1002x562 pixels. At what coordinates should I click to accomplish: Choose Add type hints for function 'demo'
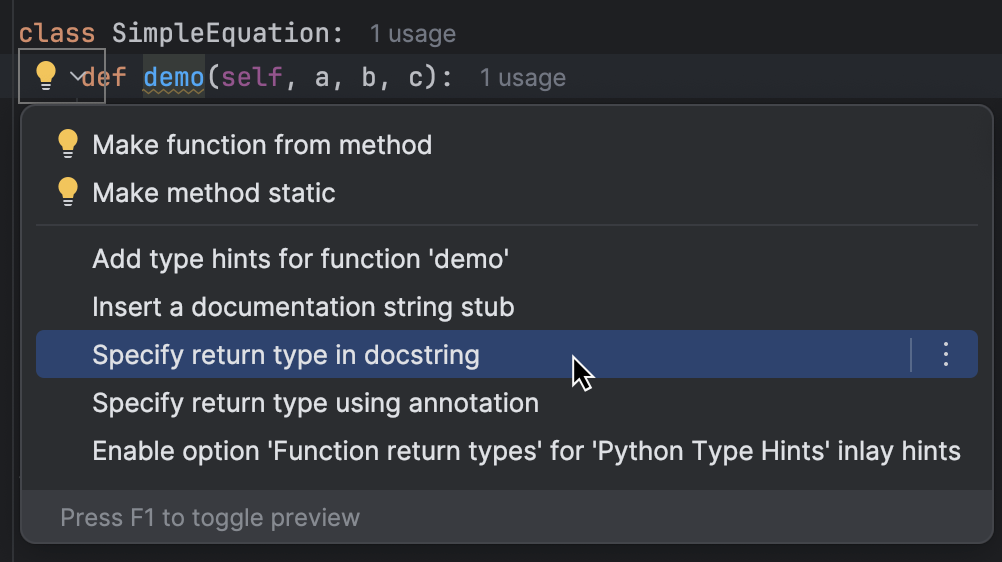click(507, 259)
